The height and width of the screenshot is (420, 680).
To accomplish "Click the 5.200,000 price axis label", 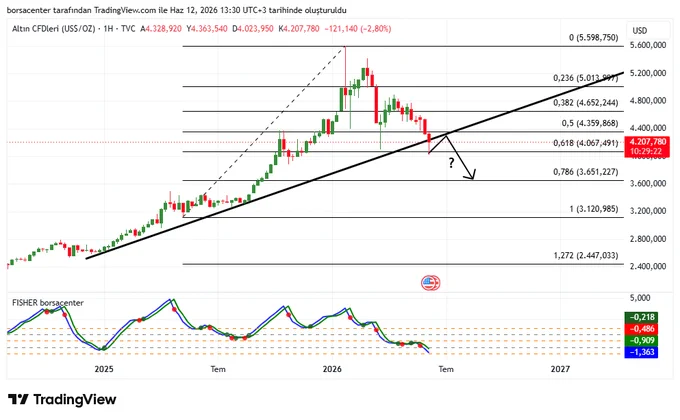I will [648, 73].
